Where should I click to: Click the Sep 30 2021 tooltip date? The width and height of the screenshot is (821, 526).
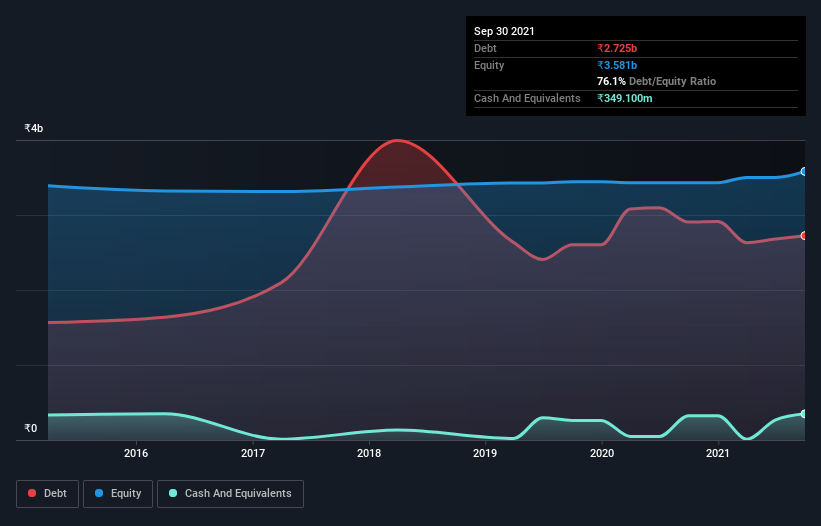[504, 31]
